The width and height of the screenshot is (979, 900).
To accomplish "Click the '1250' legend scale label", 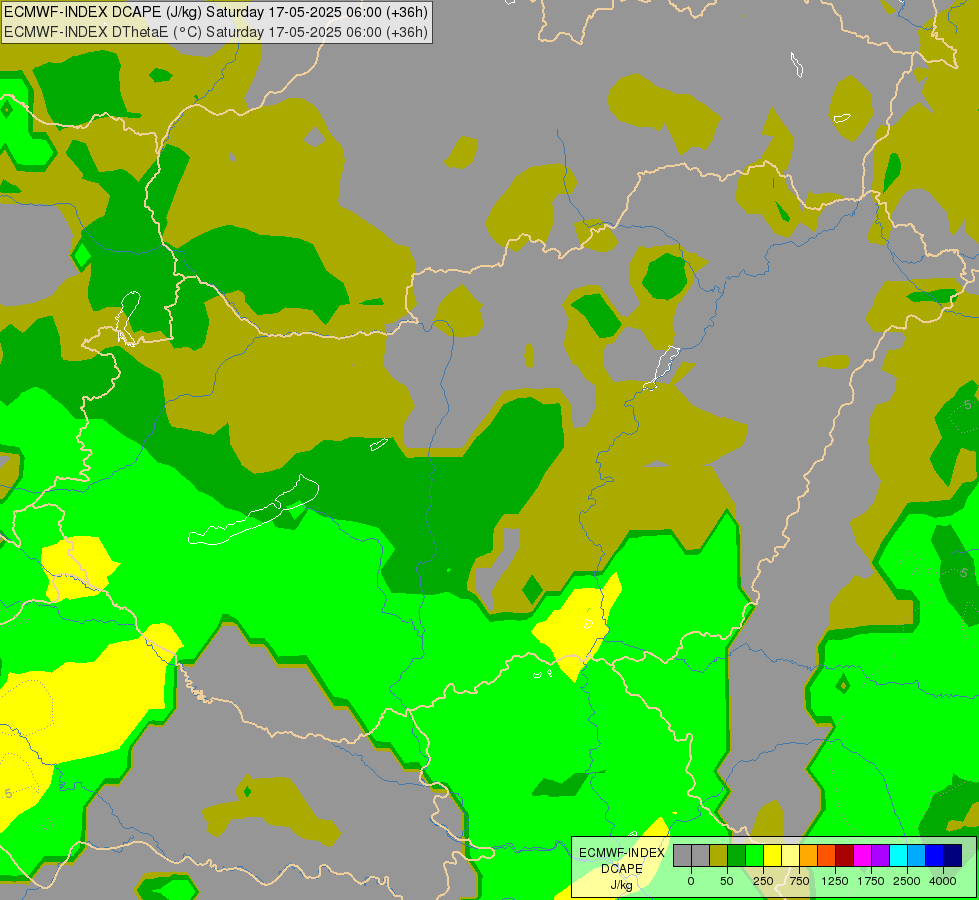I will pyautogui.click(x=835, y=881).
